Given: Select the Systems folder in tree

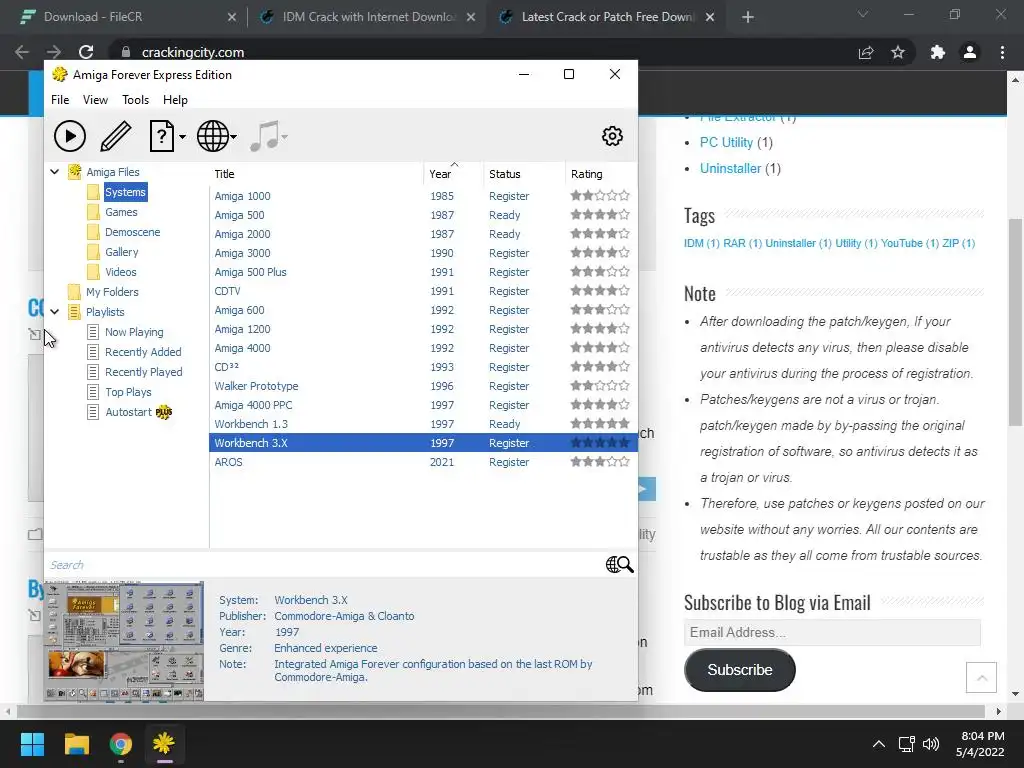Looking at the screenshot, I should point(125,192).
